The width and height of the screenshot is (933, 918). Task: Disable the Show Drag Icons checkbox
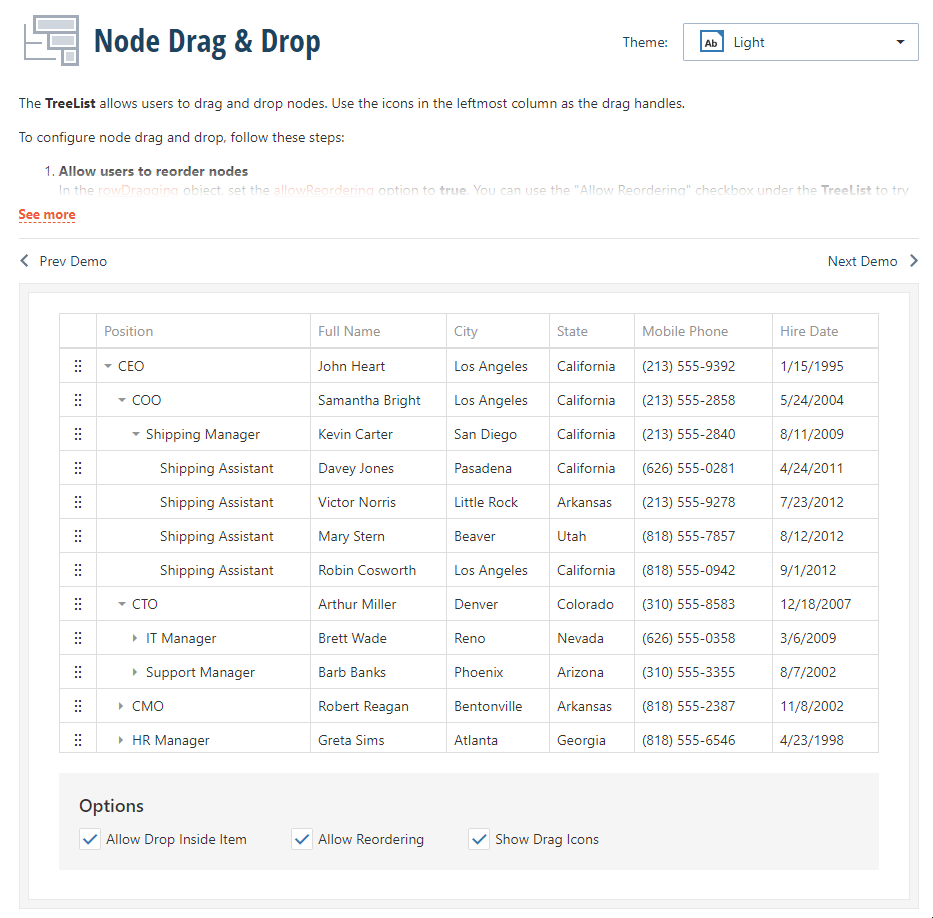(x=479, y=839)
